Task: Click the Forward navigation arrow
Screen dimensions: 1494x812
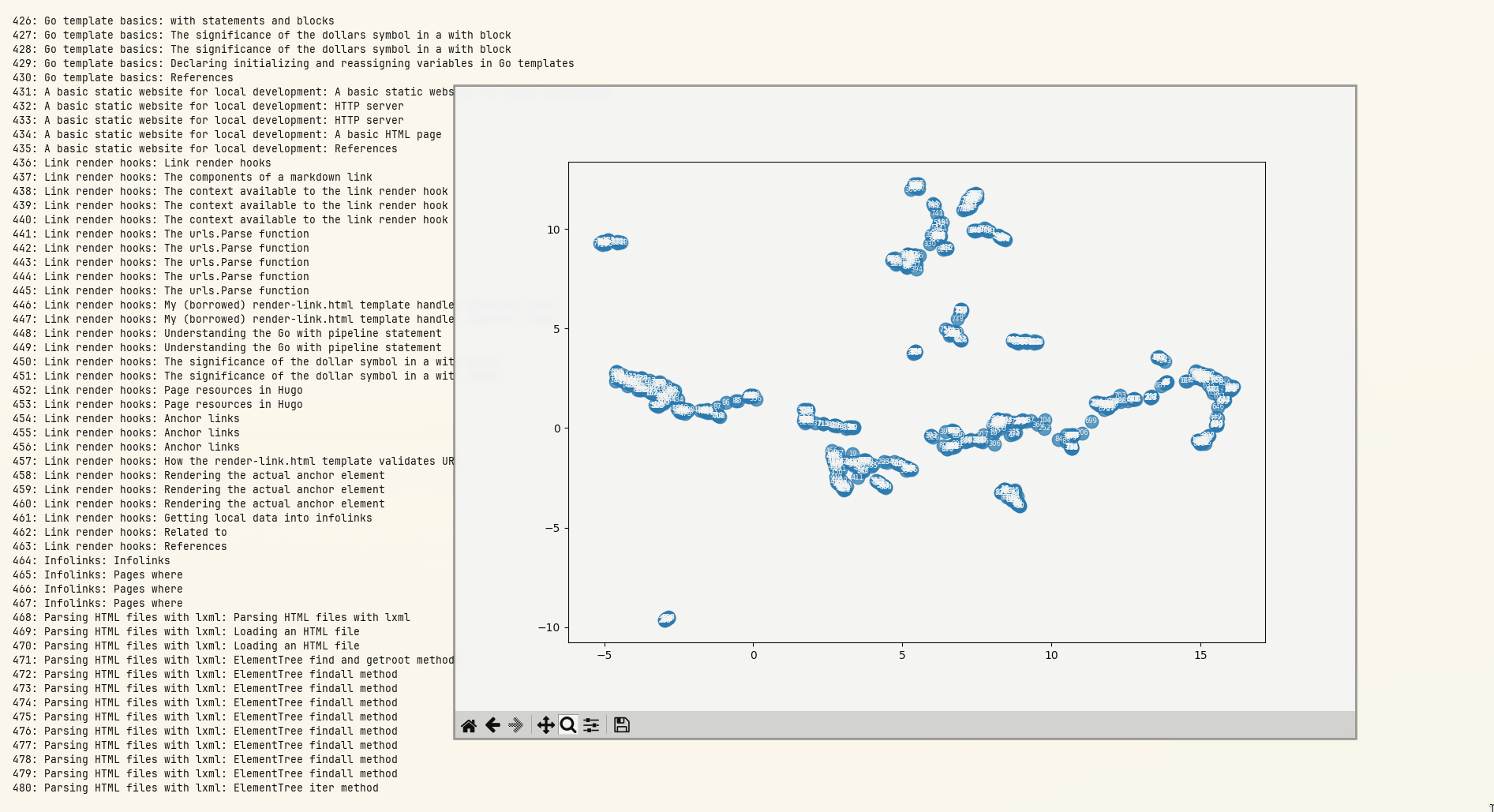Action: click(x=517, y=724)
